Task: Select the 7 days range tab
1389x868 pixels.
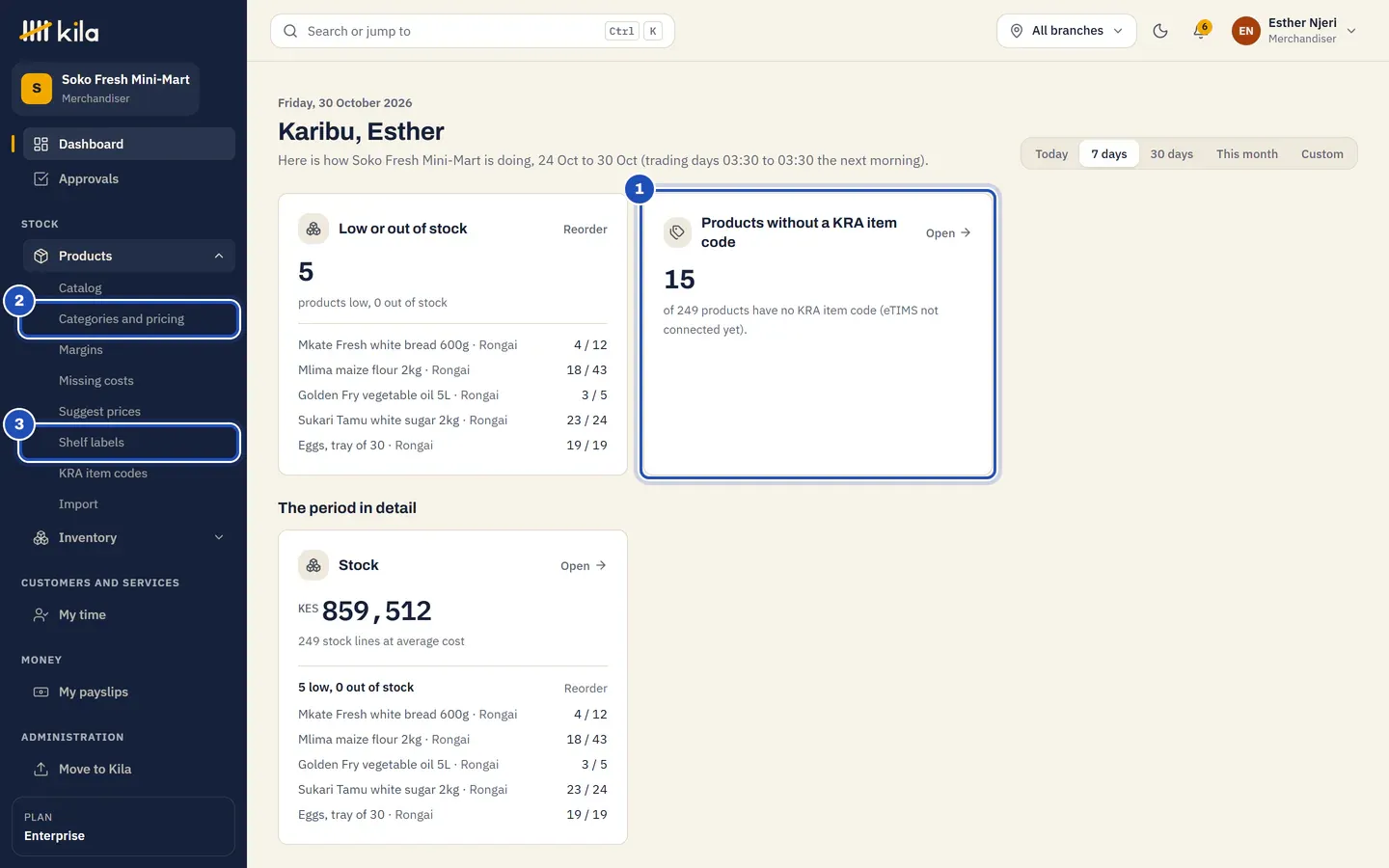Action: (1109, 154)
